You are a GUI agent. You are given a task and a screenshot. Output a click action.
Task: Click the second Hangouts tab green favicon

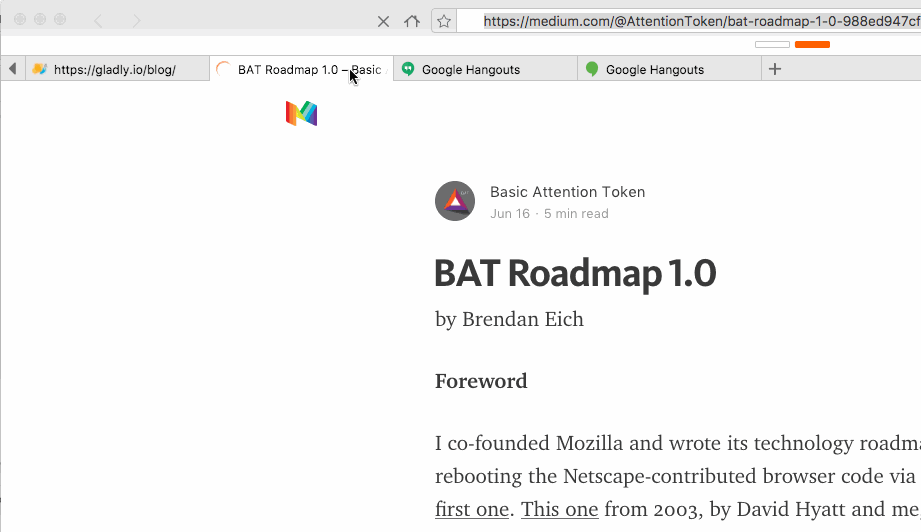tap(591, 69)
